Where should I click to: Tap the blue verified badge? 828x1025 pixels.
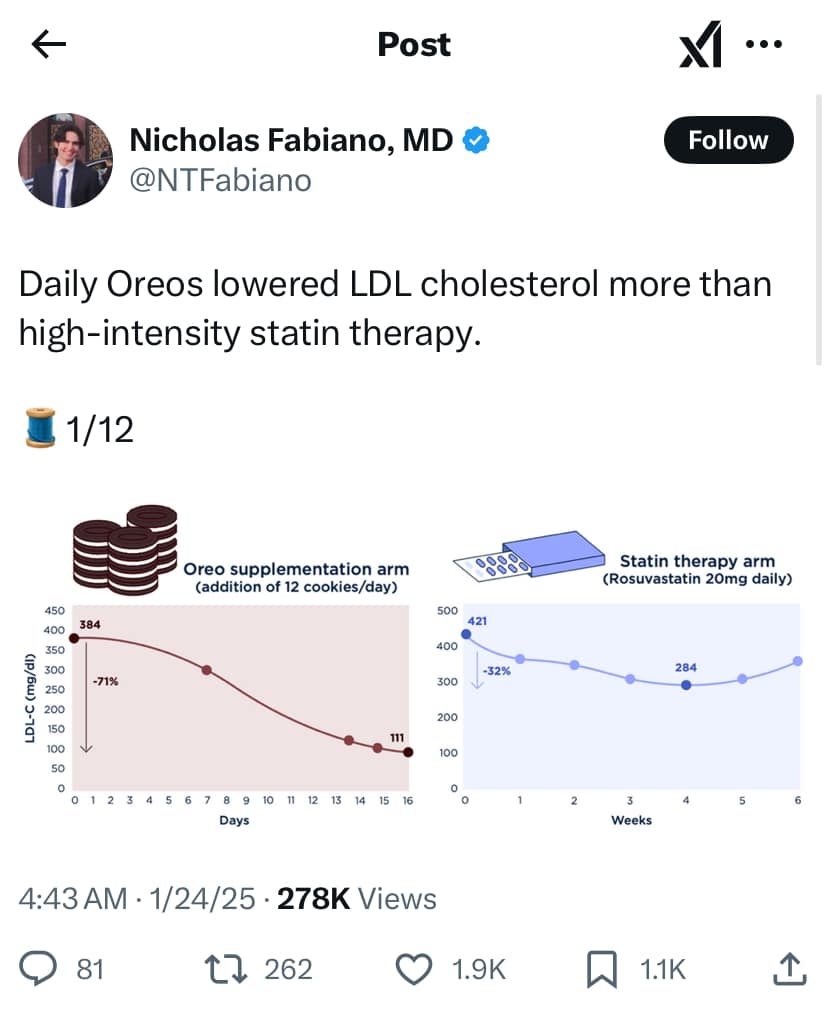476,141
